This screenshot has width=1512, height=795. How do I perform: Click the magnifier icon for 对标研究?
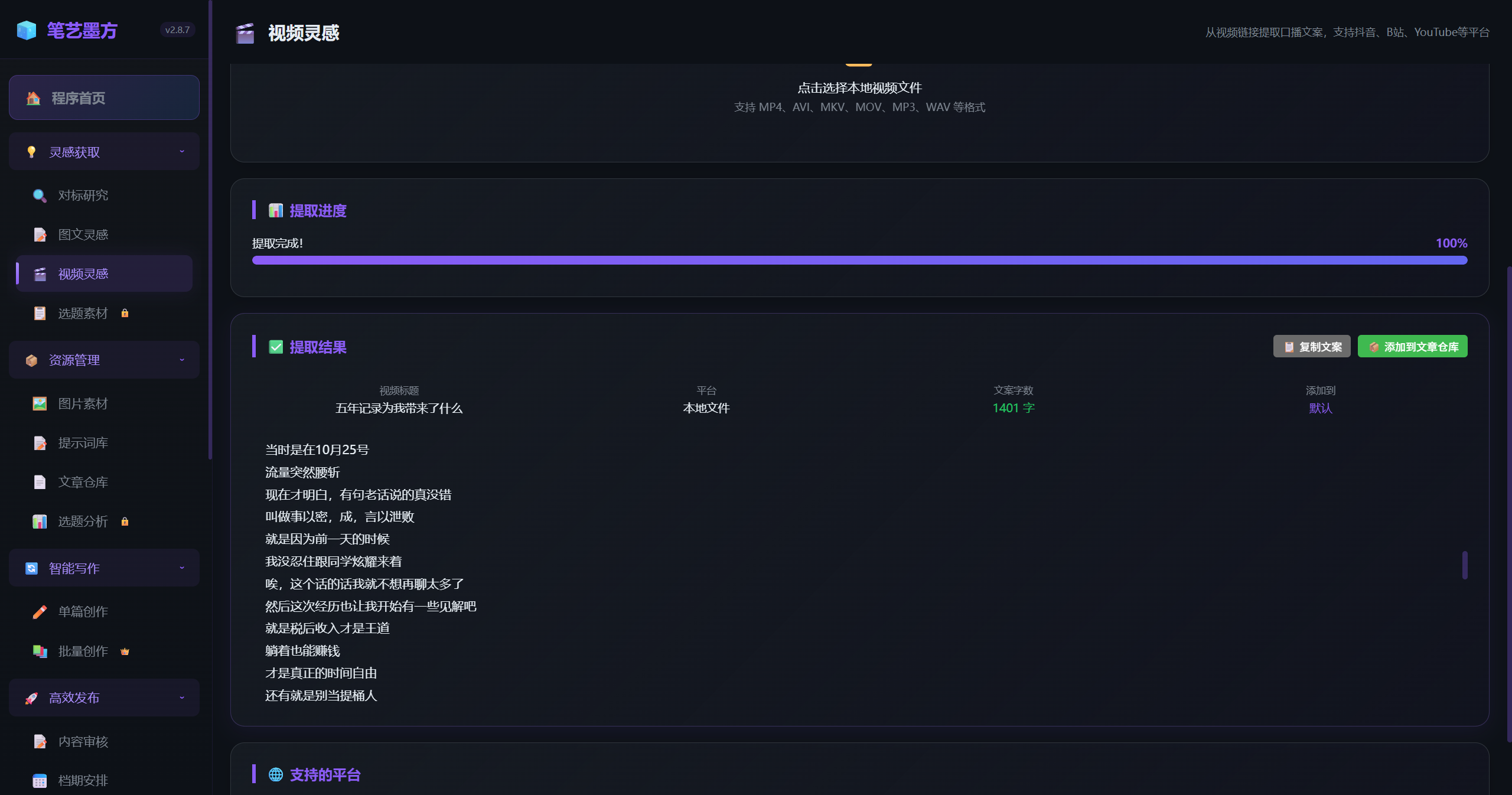(40, 196)
